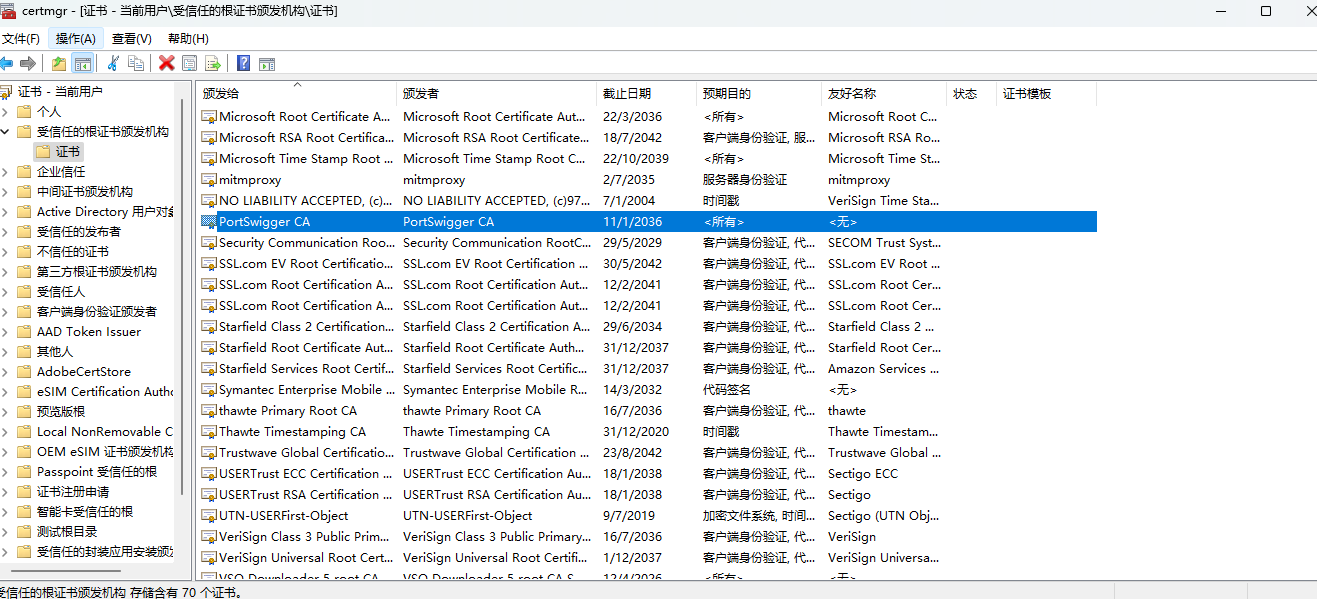
Task: Sort by the 预期目的 column header
Action: click(759, 93)
